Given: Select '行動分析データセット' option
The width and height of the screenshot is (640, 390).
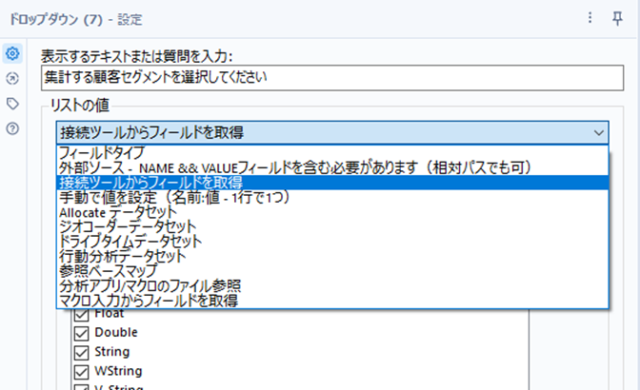Looking at the screenshot, I should (x=332, y=256).
